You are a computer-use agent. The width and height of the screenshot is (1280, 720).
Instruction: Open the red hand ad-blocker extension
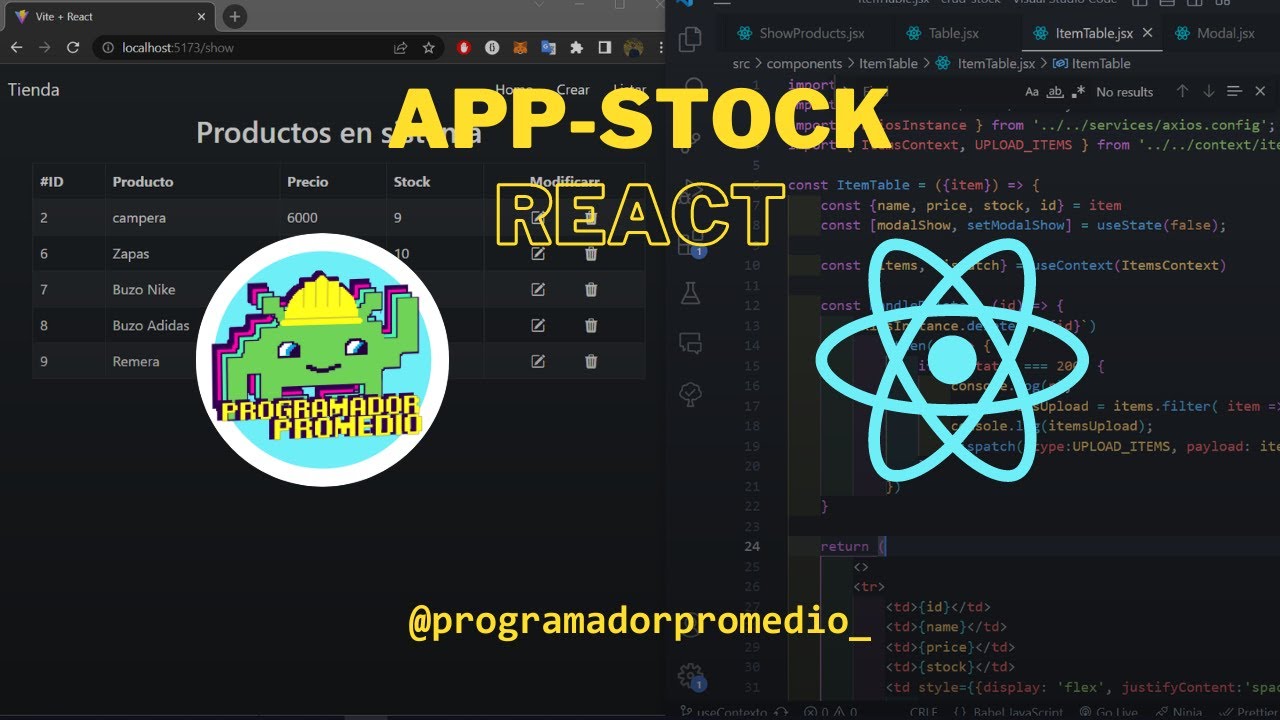pos(464,47)
